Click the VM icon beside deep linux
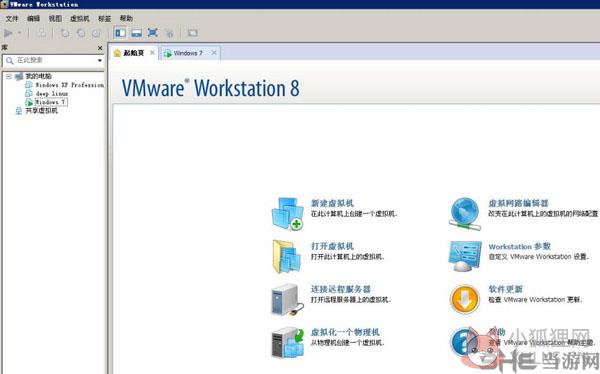 click(29, 93)
